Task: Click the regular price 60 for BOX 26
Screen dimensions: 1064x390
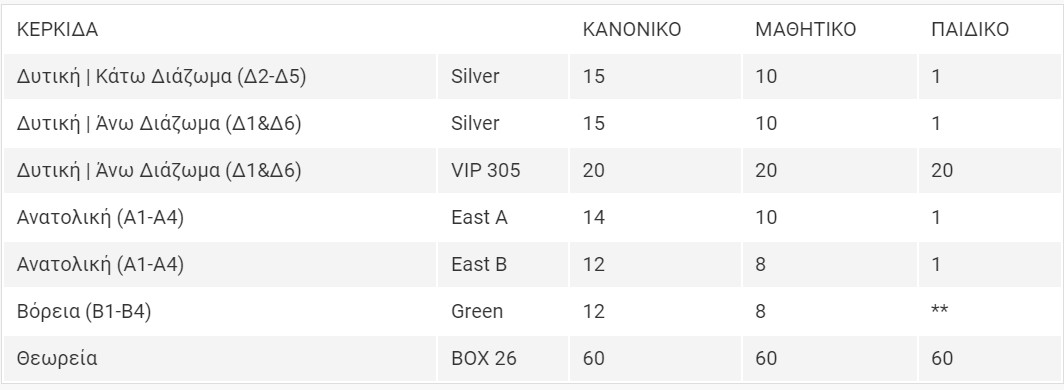Action: 594,358
